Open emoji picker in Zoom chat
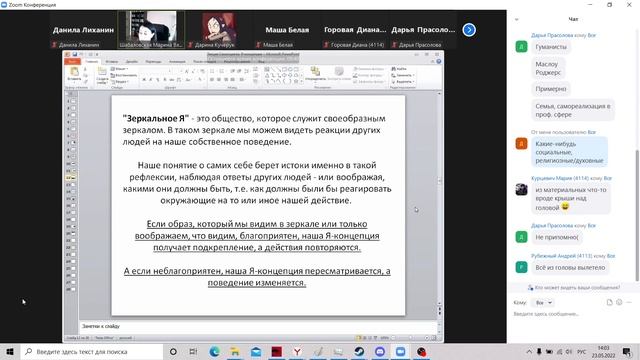This screenshot has height=360, width=640. 619,302
